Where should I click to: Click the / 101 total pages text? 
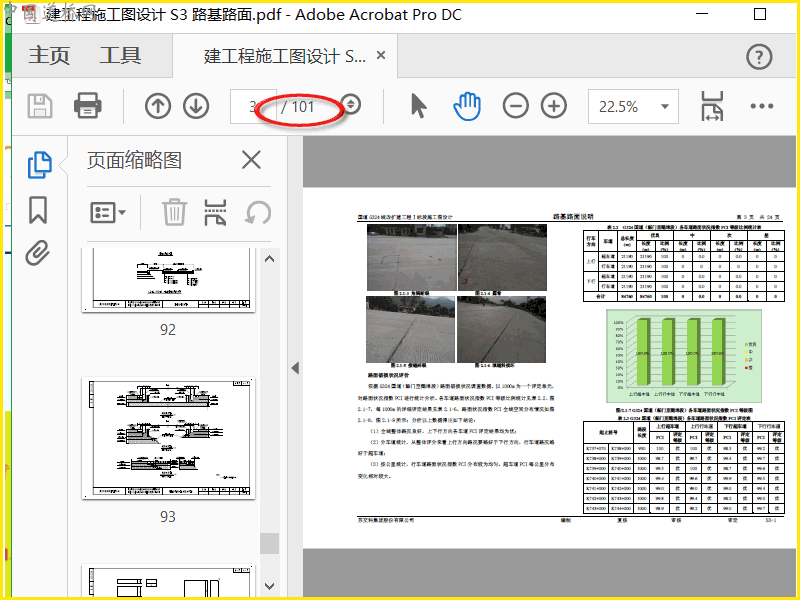pos(297,107)
